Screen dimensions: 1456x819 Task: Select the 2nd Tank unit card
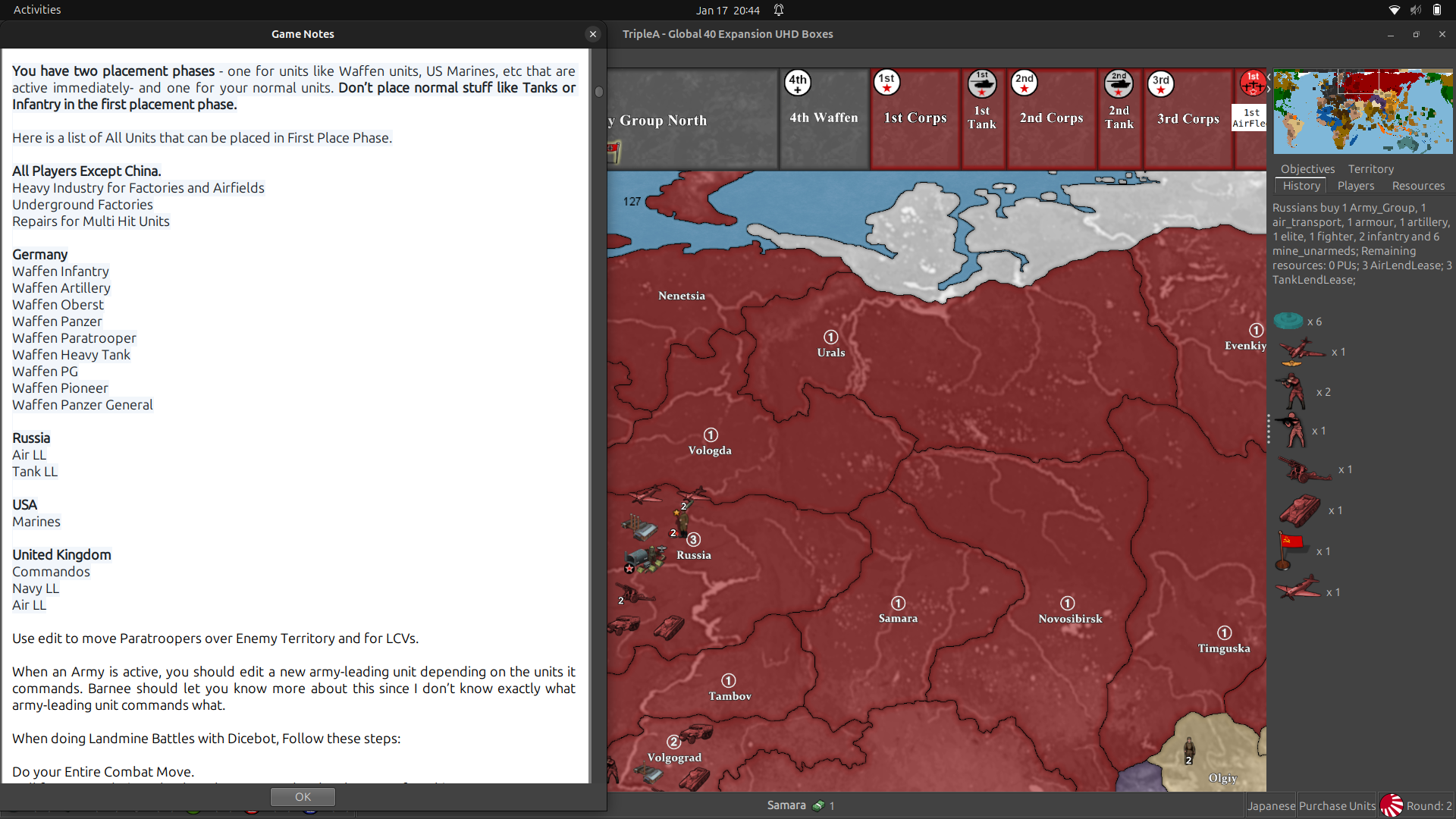pos(1119,118)
